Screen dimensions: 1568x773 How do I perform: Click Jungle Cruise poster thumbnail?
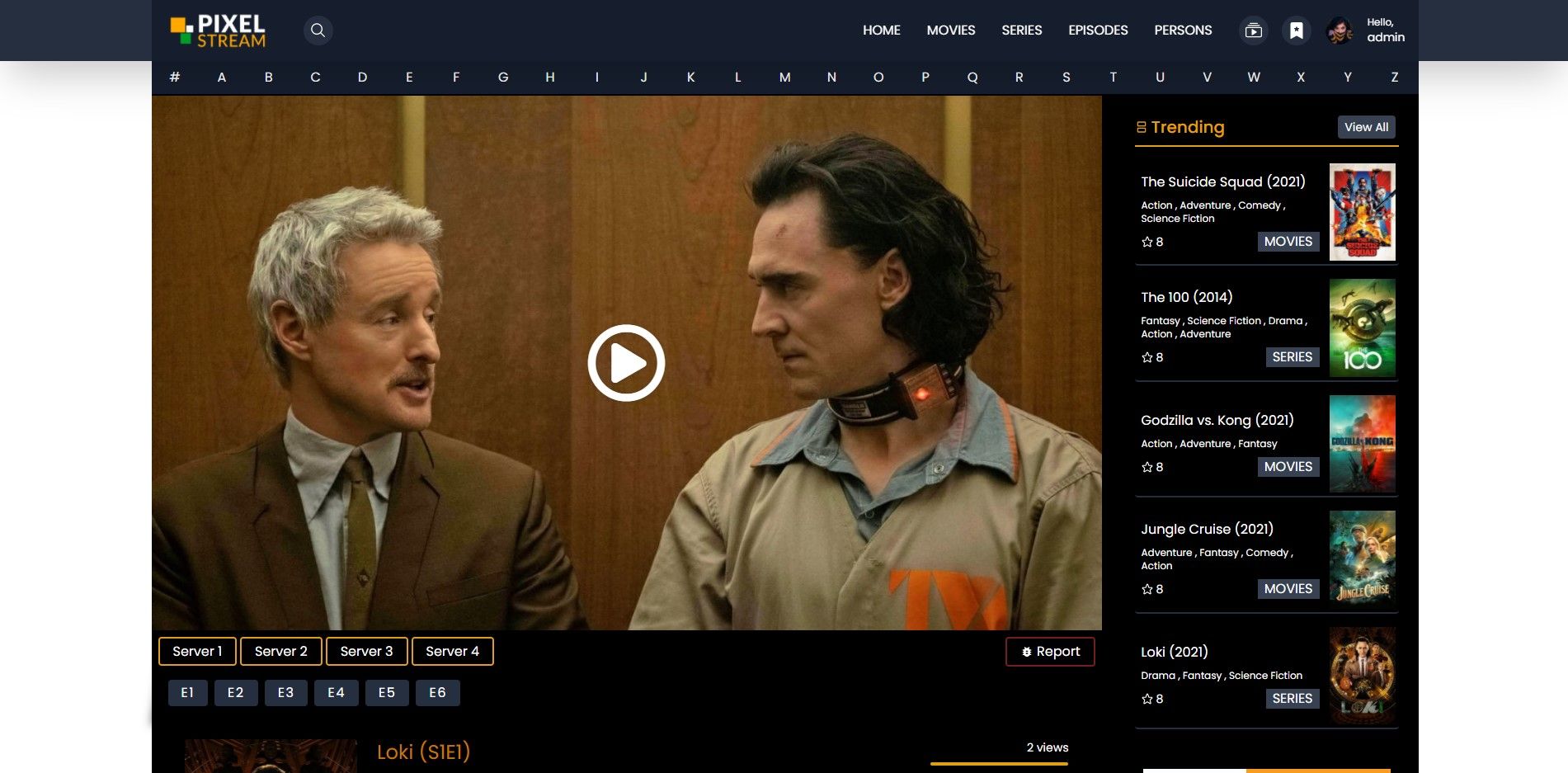tap(1363, 559)
